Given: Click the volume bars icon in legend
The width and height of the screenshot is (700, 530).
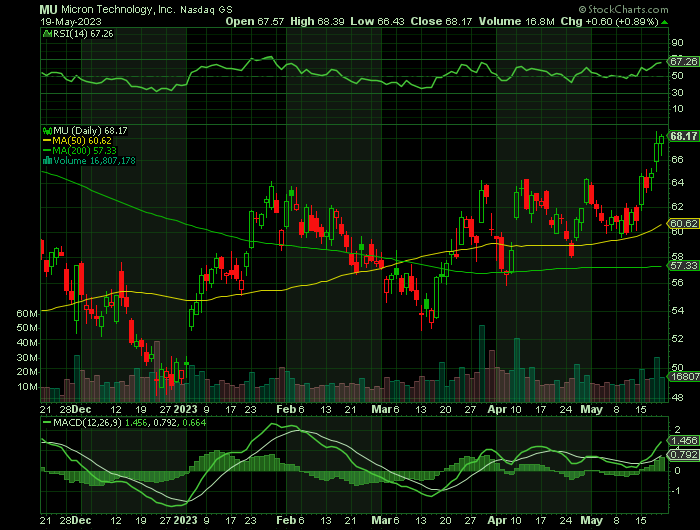Looking at the screenshot, I should click(x=47, y=161).
